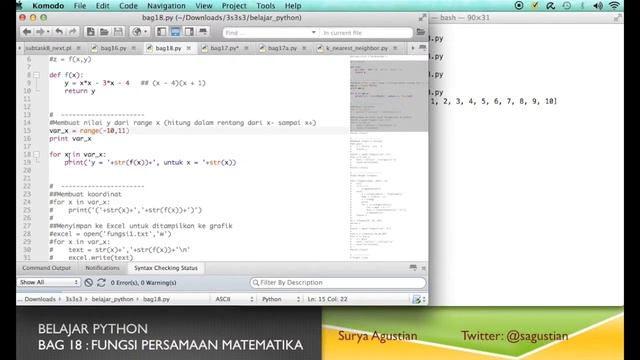Open the Code menu
This screenshot has height=360, width=640.
tap(128, 6)
